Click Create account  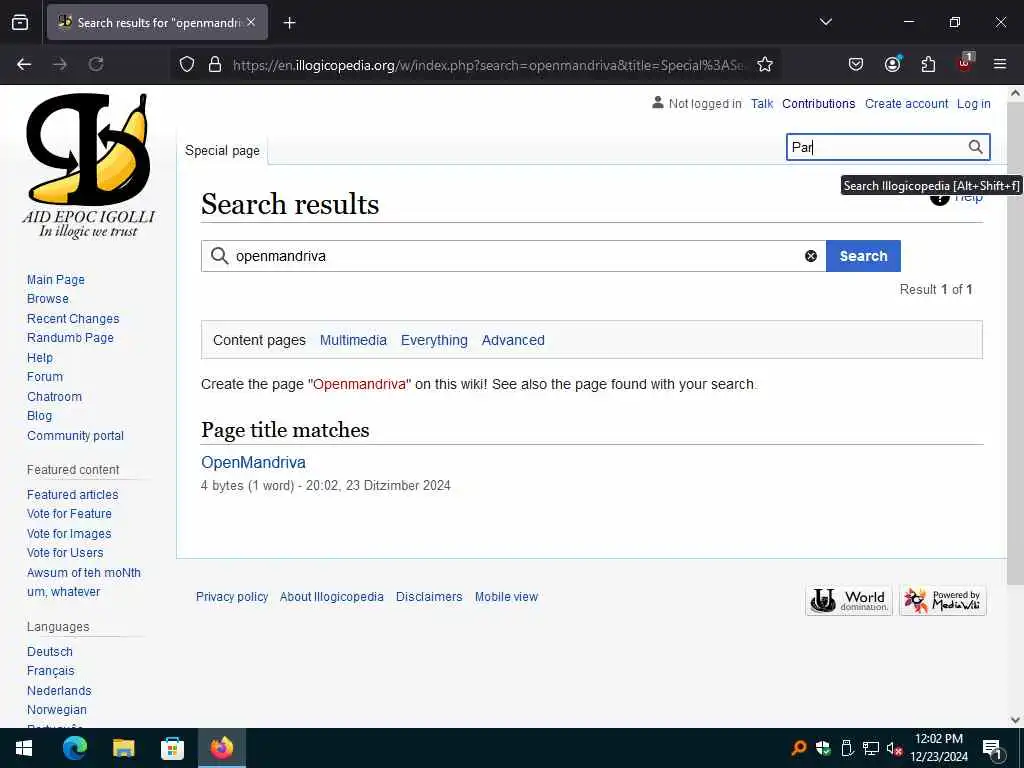(x=906, y=104)
